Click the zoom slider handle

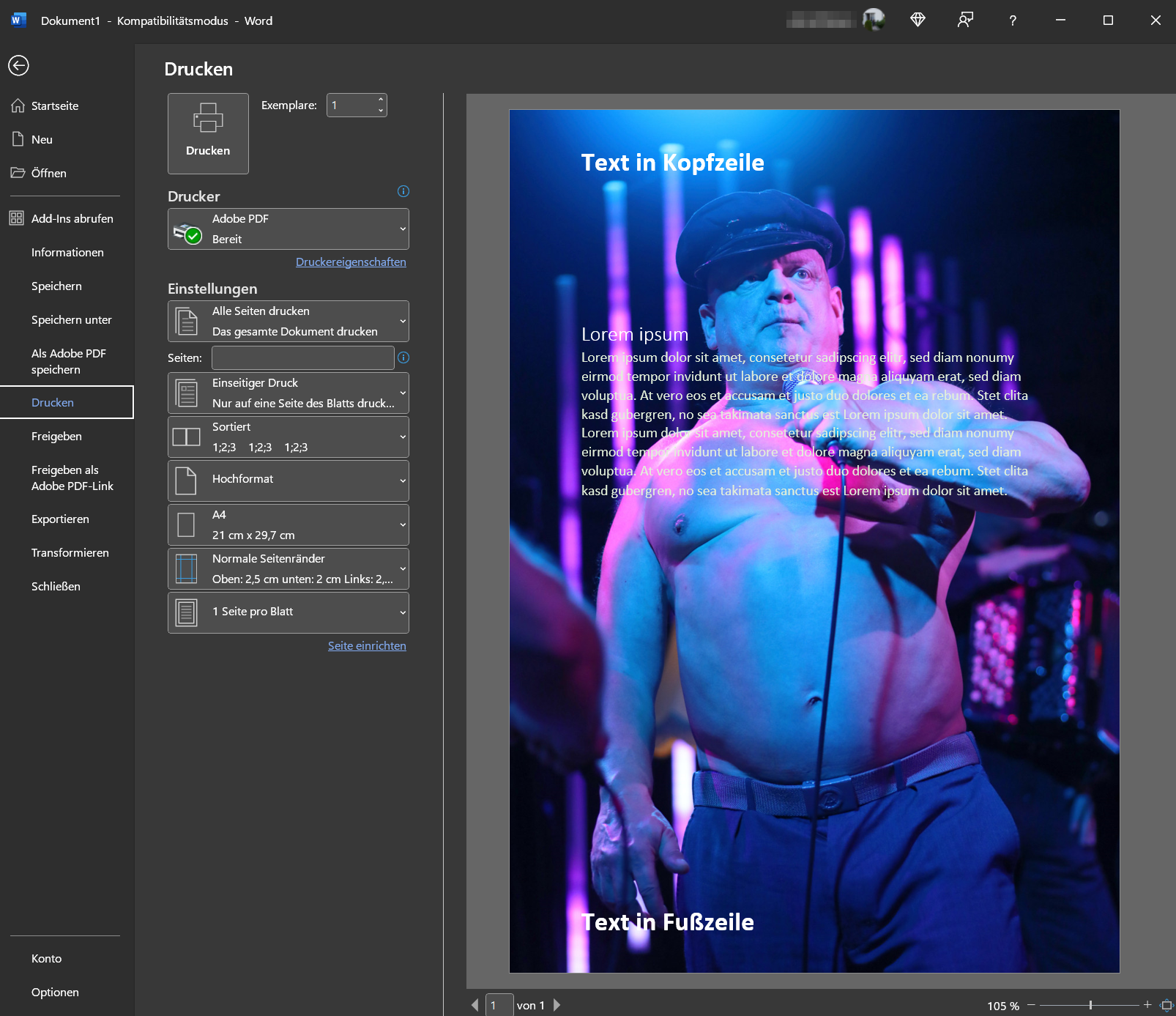(1090, 1005)
